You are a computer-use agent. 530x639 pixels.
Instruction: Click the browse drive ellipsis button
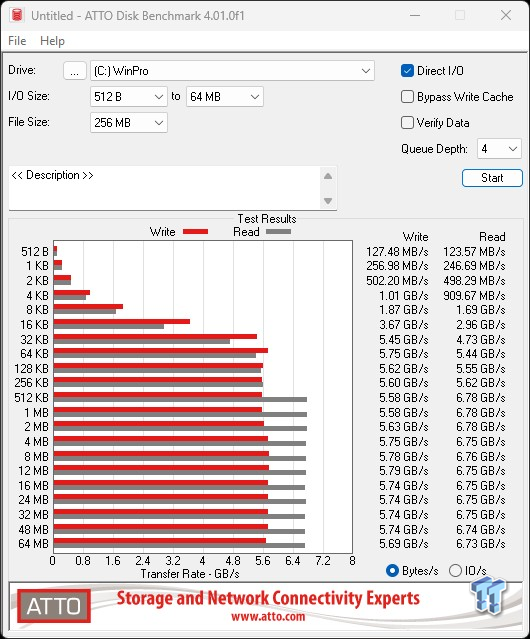pos(75,71)
